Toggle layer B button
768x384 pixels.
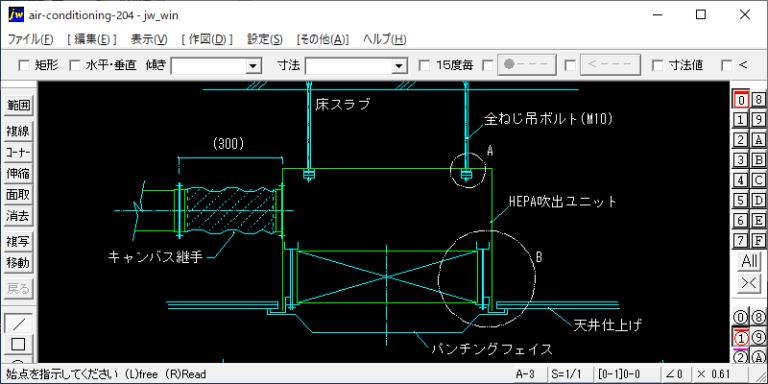758,160
